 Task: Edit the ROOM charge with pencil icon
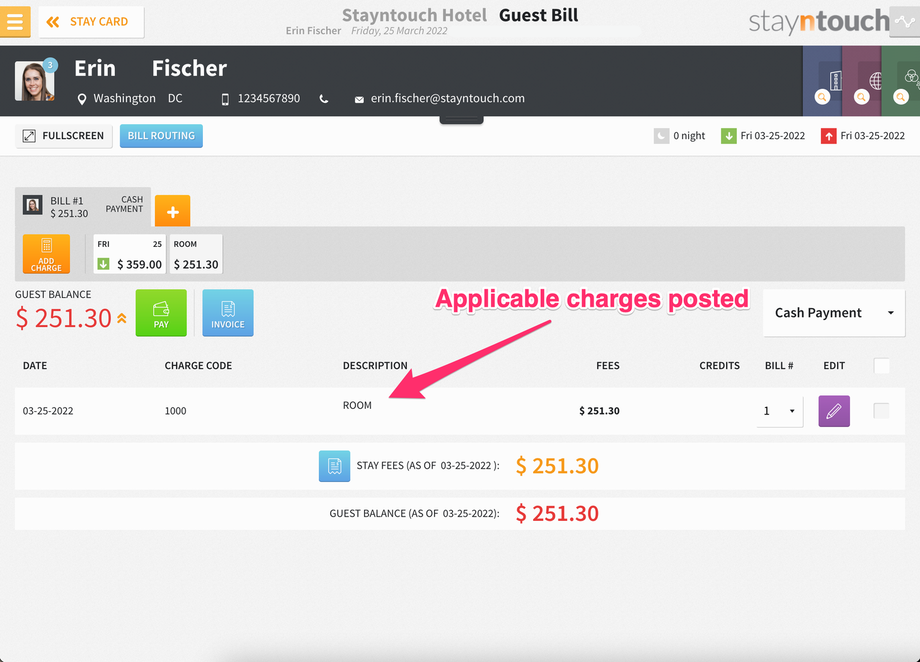(834, 411)
